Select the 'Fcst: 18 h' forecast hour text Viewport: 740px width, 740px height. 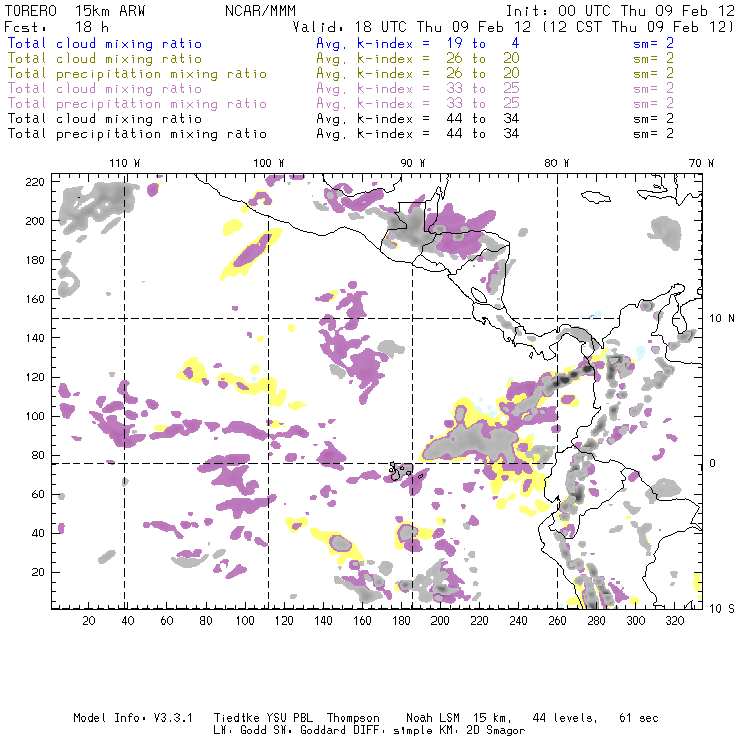[56, 27]
